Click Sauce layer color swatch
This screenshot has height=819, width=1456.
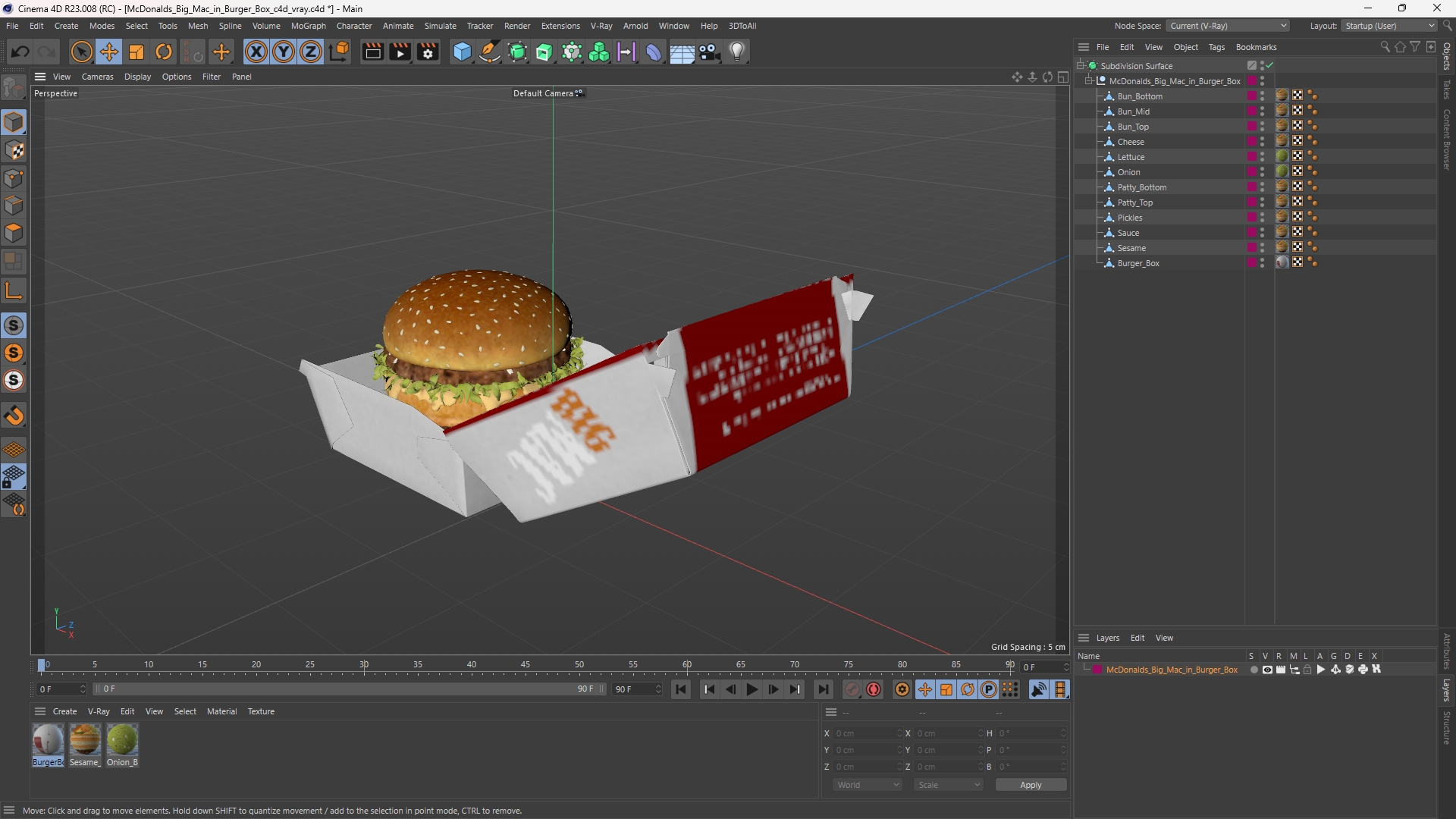click(1251, 233)
